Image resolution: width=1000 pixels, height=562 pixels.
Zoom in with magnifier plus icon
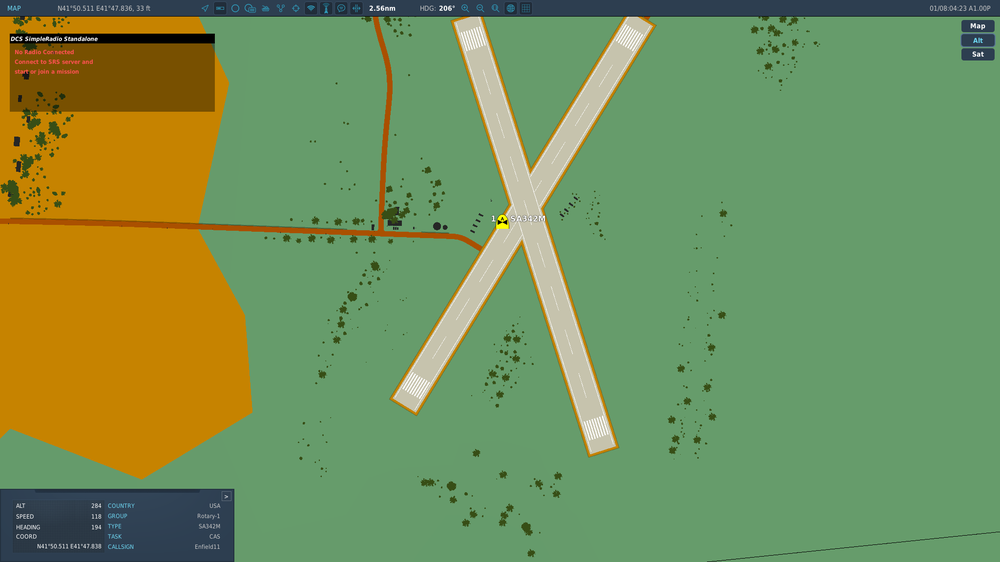pyautogui.click(x=465, y=8)
